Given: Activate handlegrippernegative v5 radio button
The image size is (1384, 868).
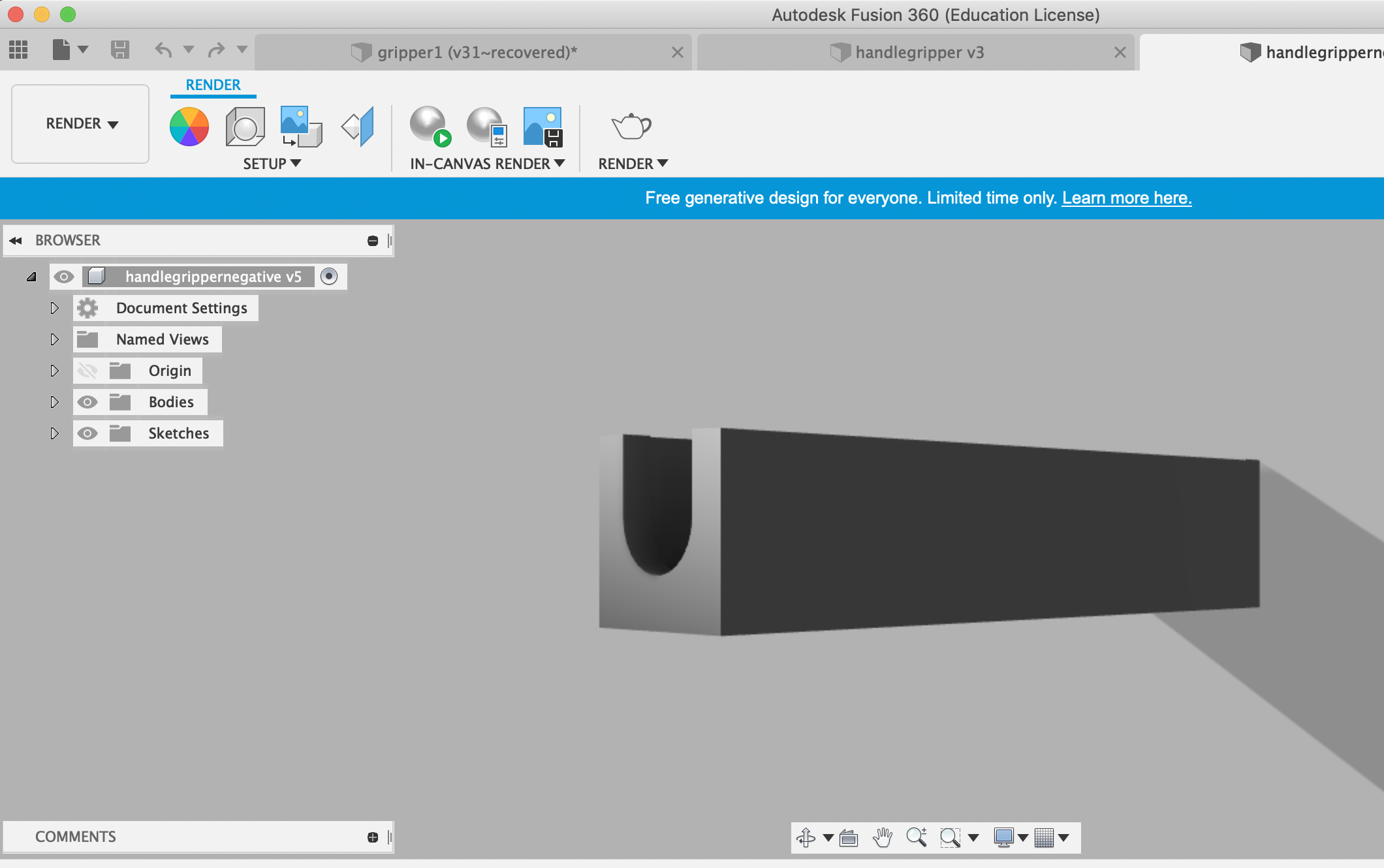Looking at the screenshot, I should tap(329, 277).
